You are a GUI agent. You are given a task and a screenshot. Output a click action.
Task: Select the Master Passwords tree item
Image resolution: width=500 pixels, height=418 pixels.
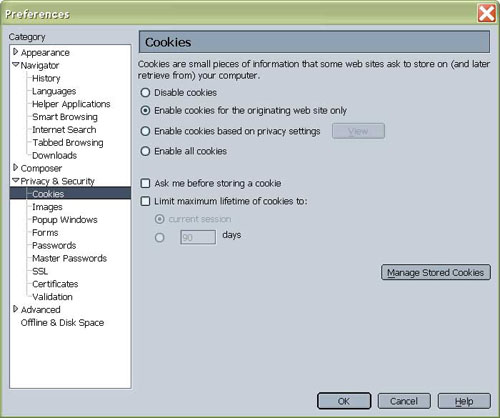[69, 258]
